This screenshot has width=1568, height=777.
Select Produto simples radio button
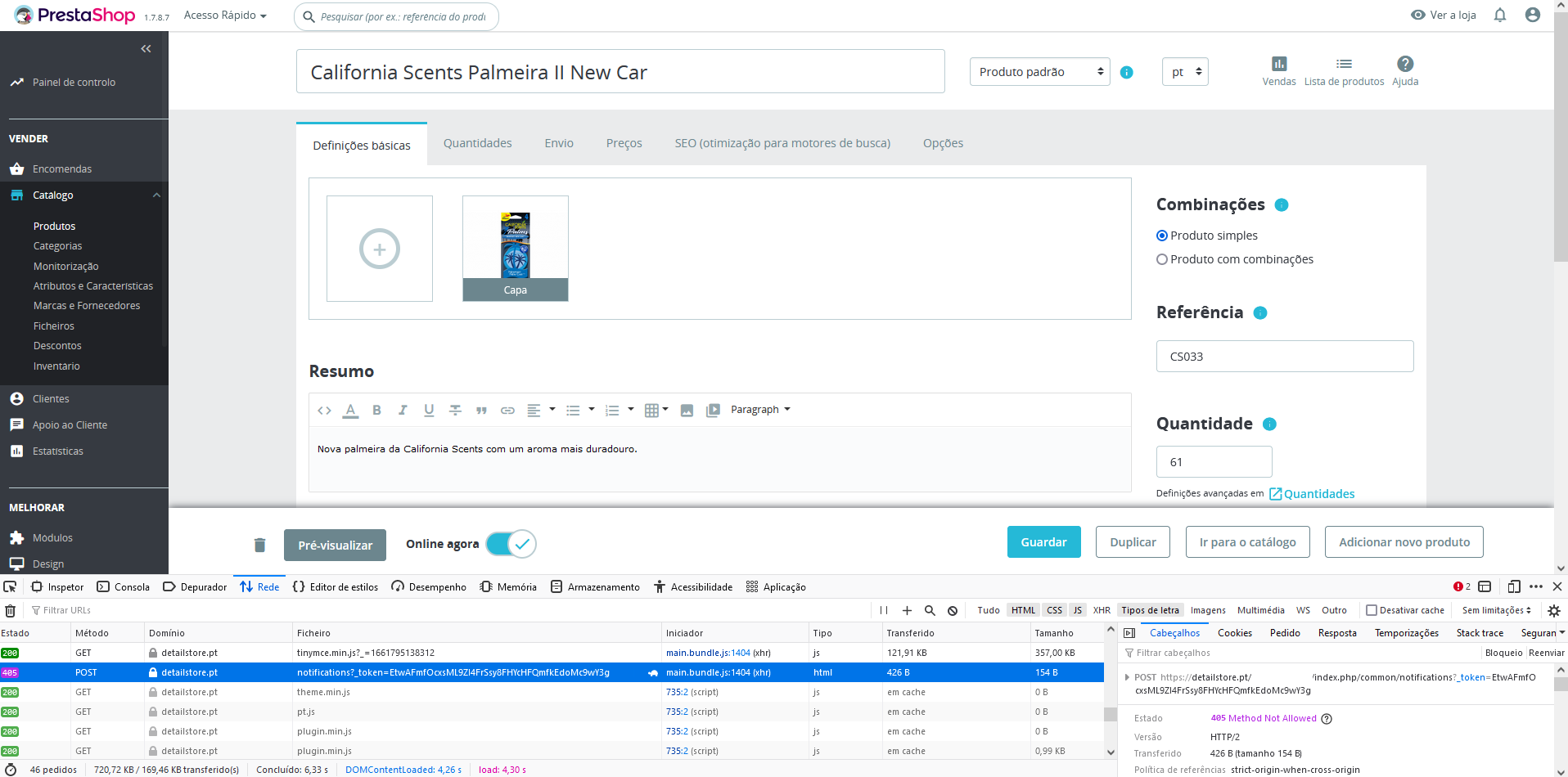tap(1162, 236)
